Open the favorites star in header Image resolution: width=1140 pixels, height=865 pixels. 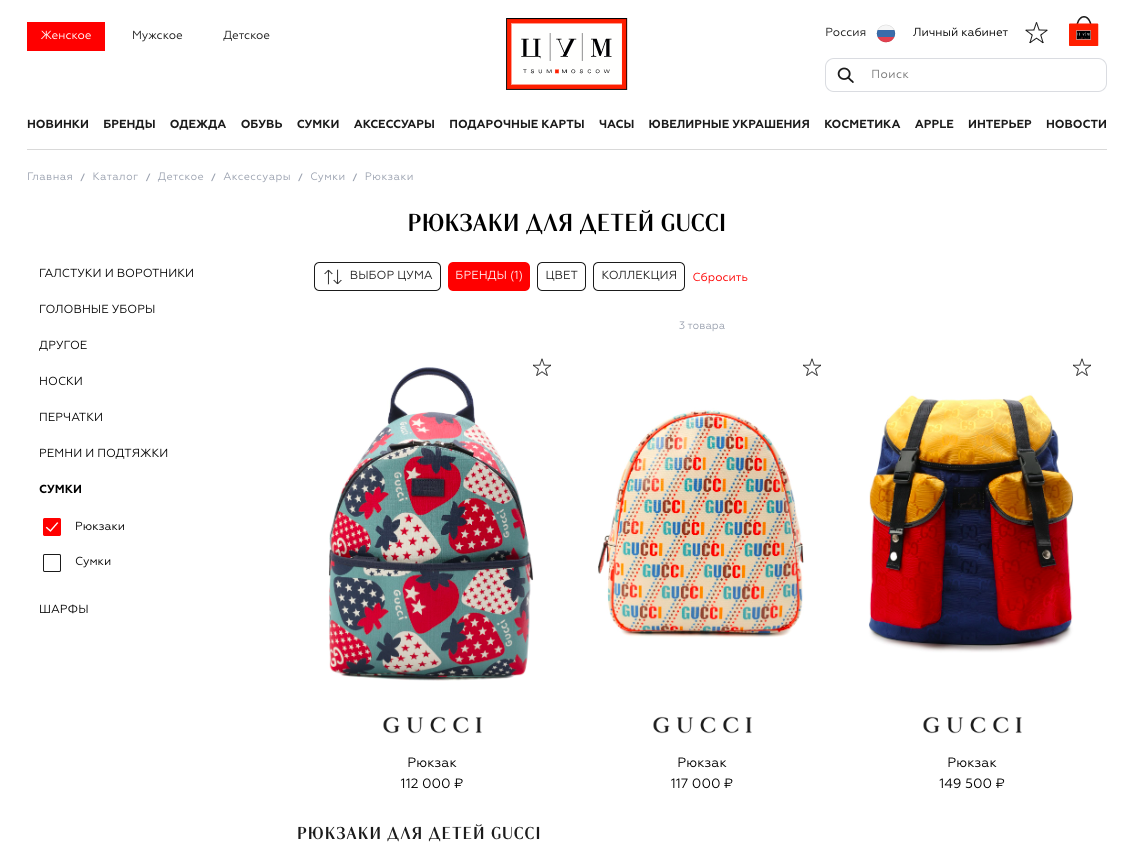(x=1036, y=33)
